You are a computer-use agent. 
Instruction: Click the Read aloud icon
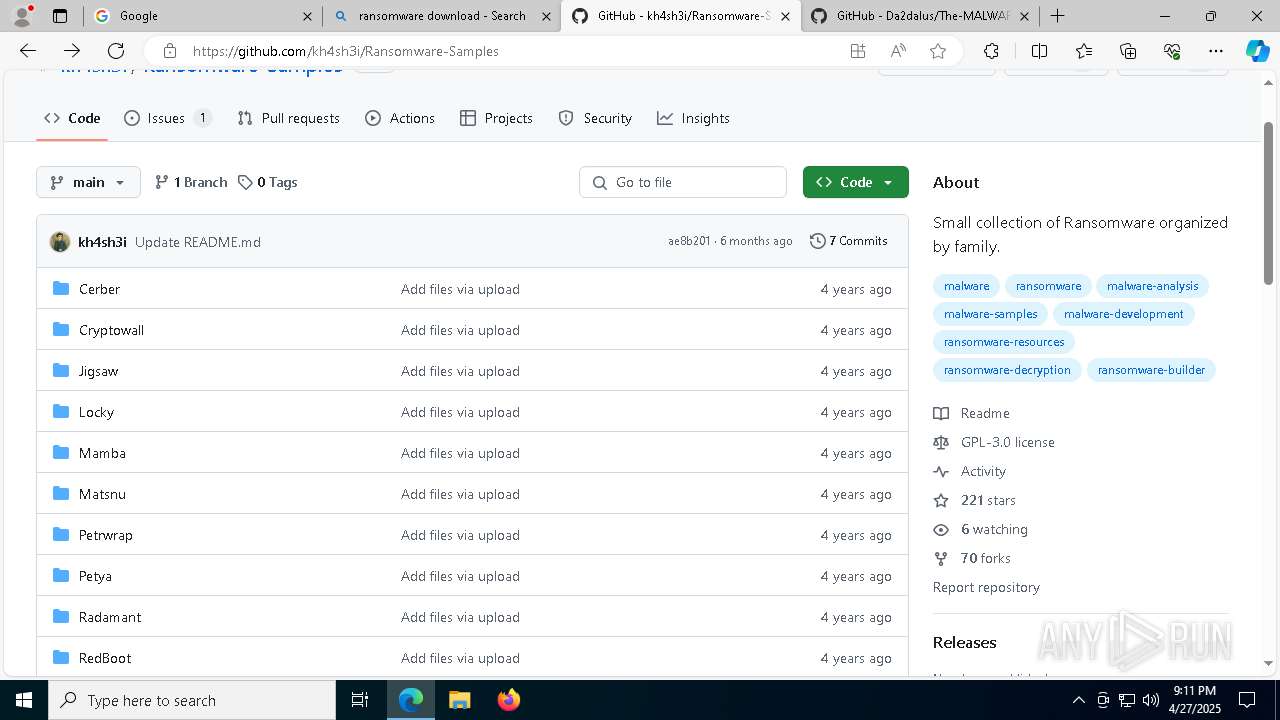[898, 51]
